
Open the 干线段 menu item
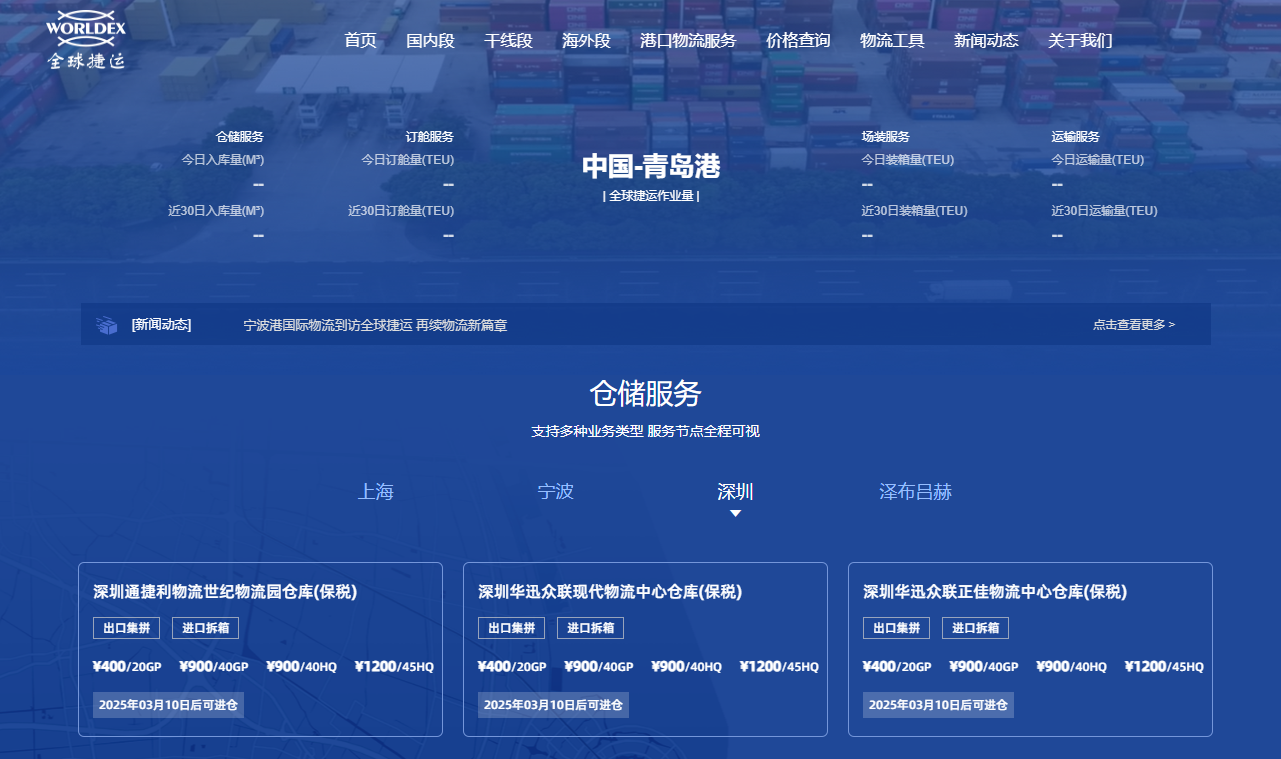[x=508, y=41]
